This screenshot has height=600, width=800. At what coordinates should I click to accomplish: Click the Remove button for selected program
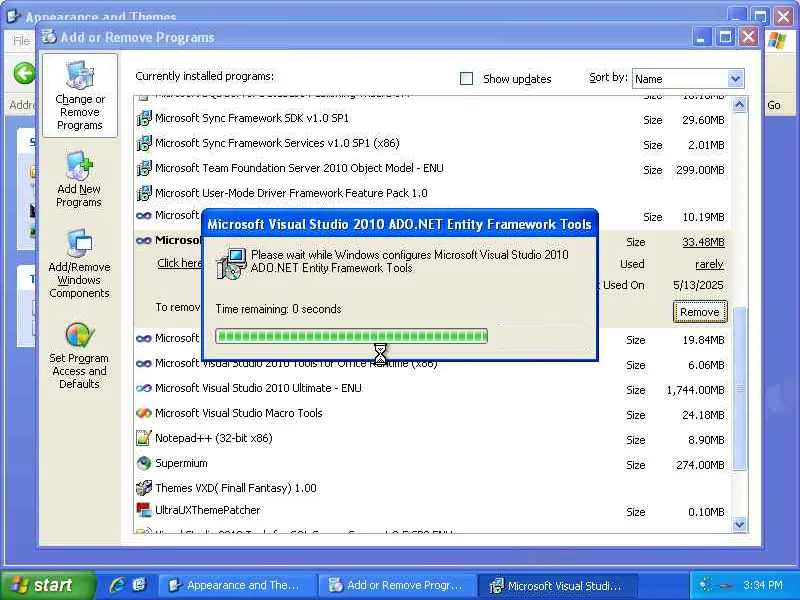pos(699,312)
